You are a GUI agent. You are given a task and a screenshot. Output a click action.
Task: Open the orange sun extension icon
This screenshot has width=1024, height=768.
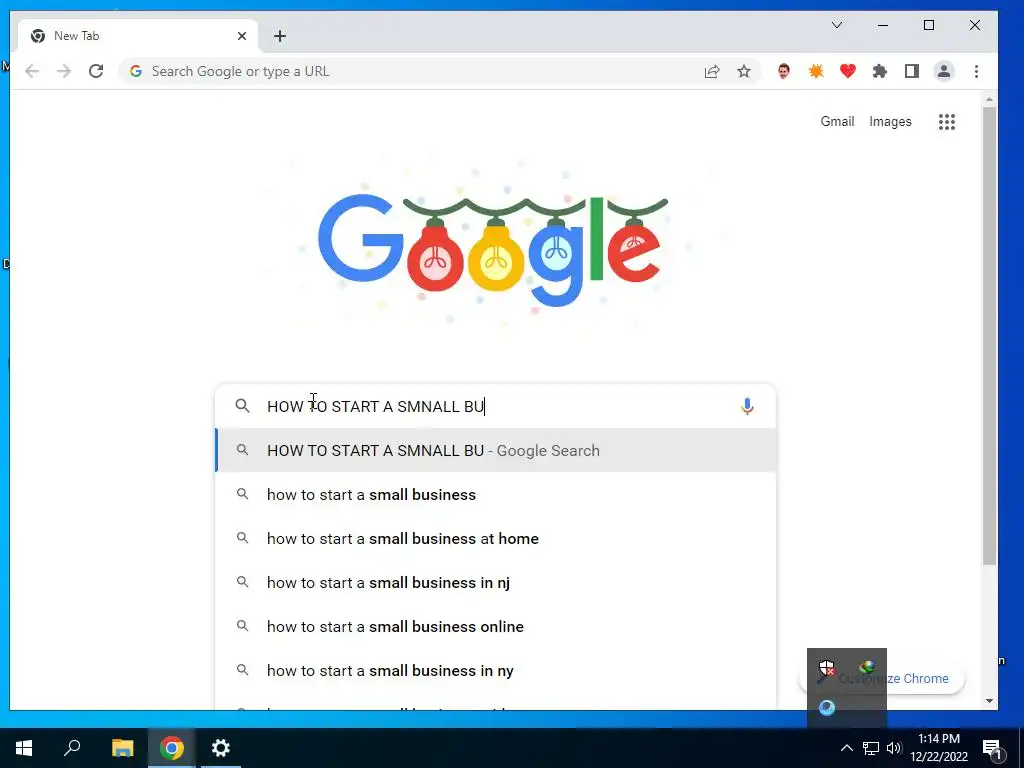816,71
